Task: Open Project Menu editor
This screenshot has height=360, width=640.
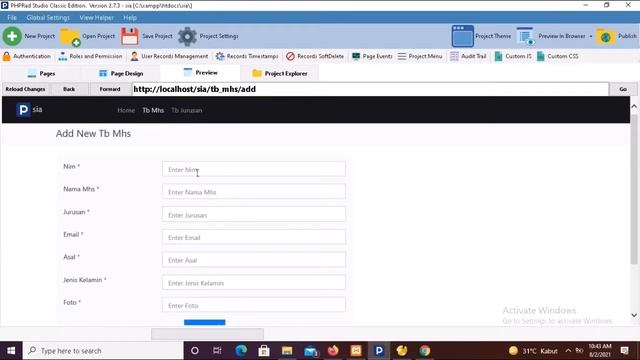Action: click(x=420, y=56)
